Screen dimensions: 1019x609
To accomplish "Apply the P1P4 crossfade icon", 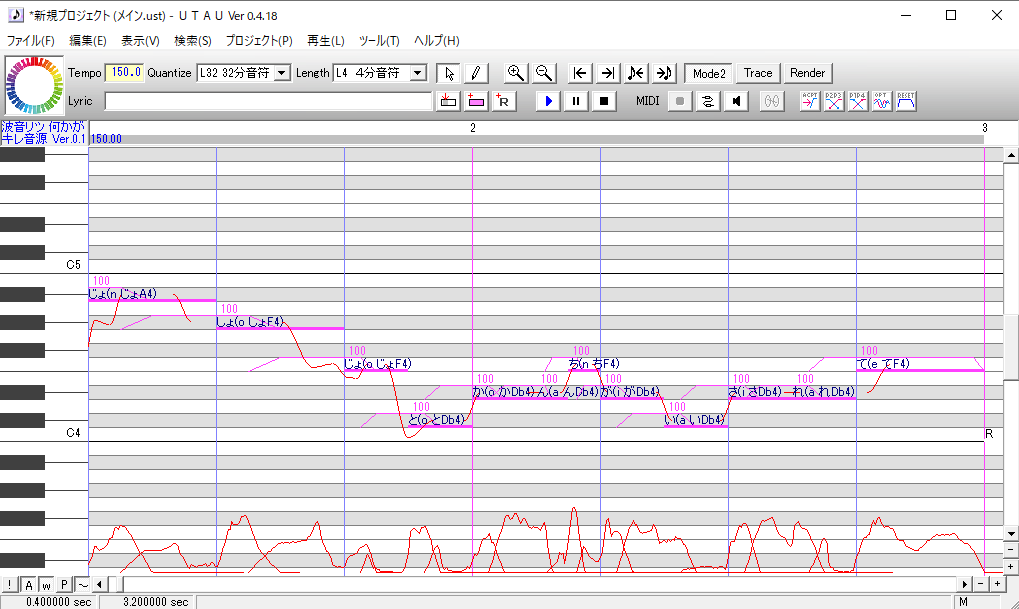I will point(858,101).
